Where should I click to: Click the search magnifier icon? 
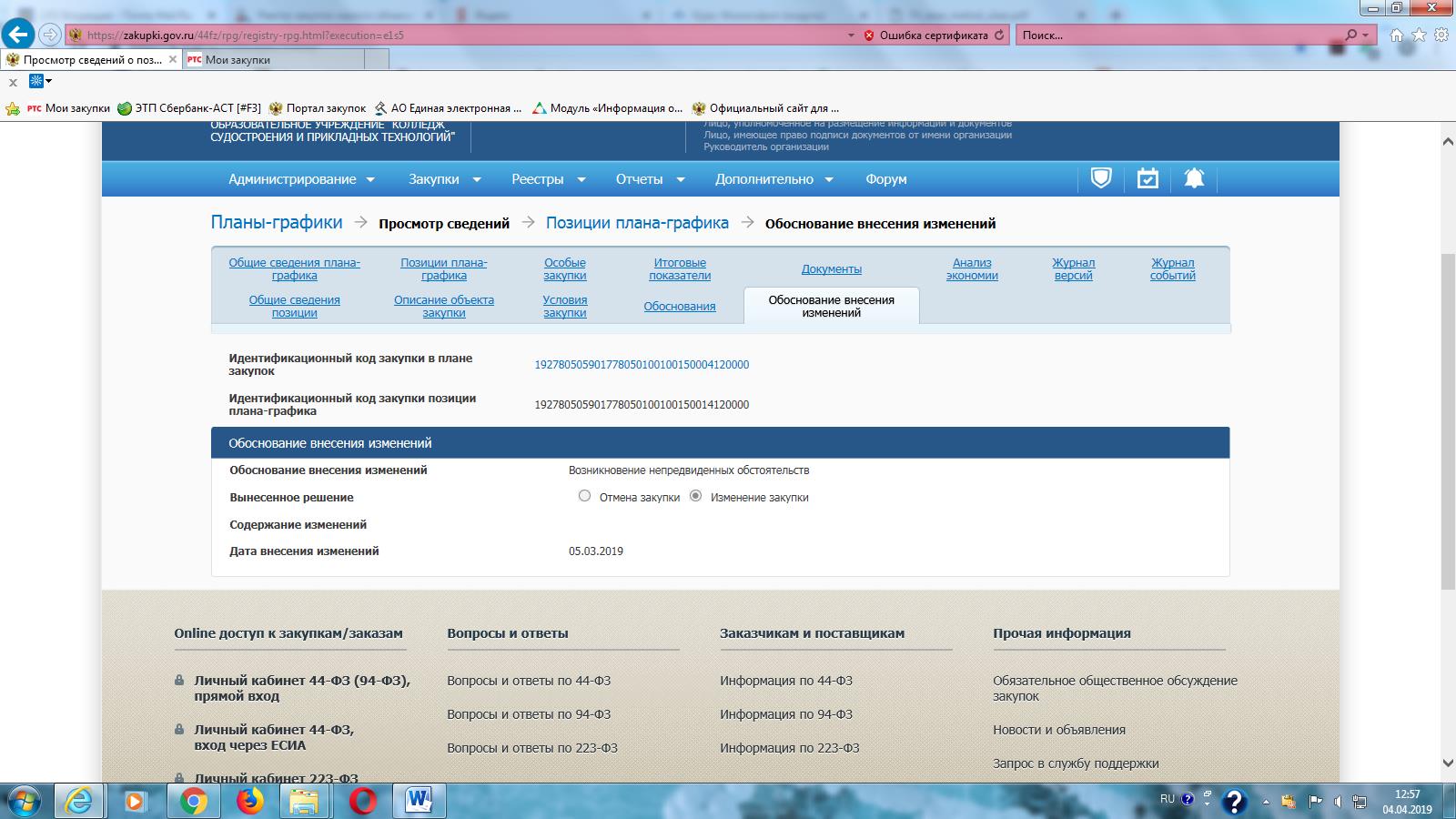coord(1351,35)
